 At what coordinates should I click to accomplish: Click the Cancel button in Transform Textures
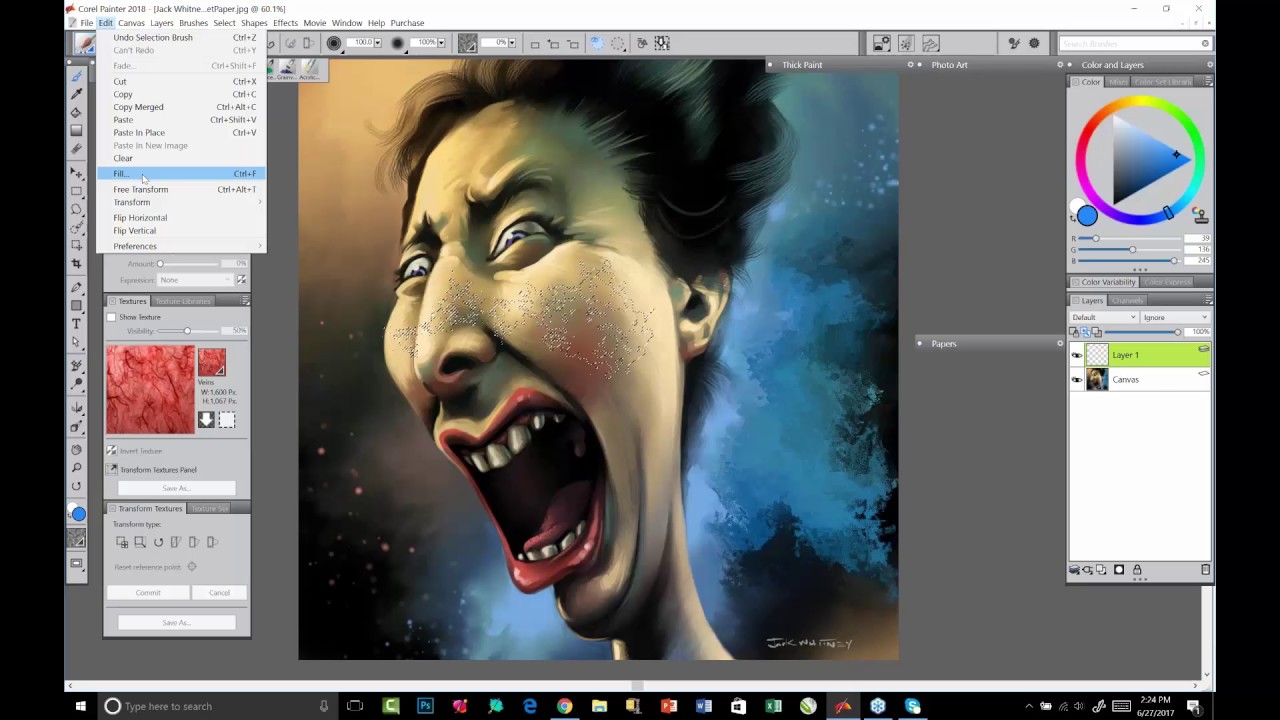[x=219, y=593]
